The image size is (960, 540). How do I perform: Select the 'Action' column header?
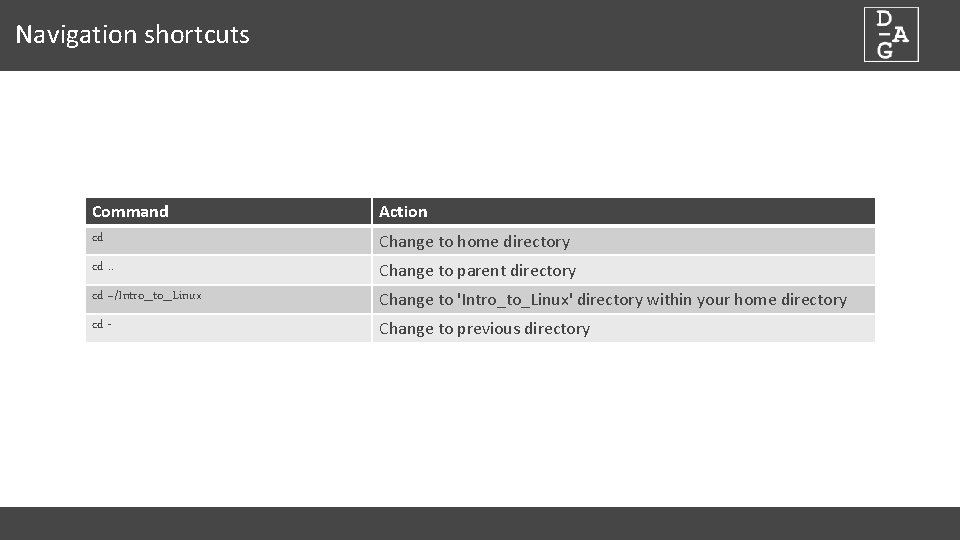[403, 212]
